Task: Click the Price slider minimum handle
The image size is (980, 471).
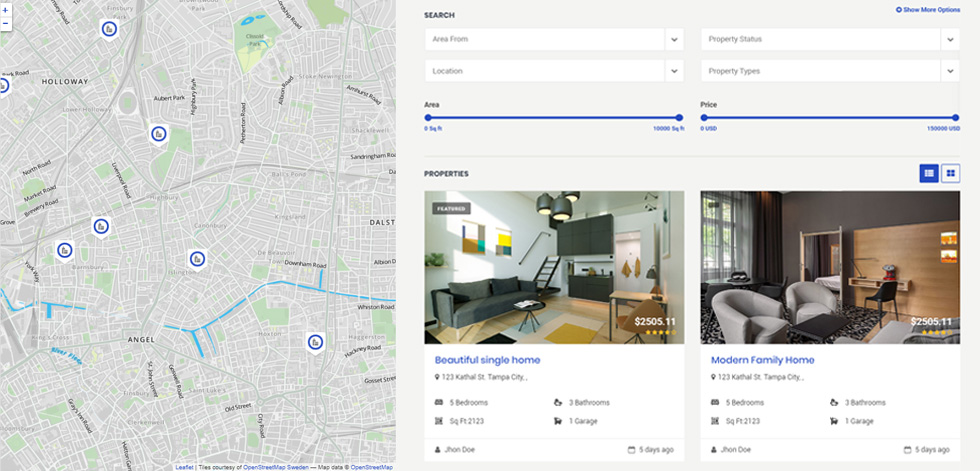Action: [704, 117]
